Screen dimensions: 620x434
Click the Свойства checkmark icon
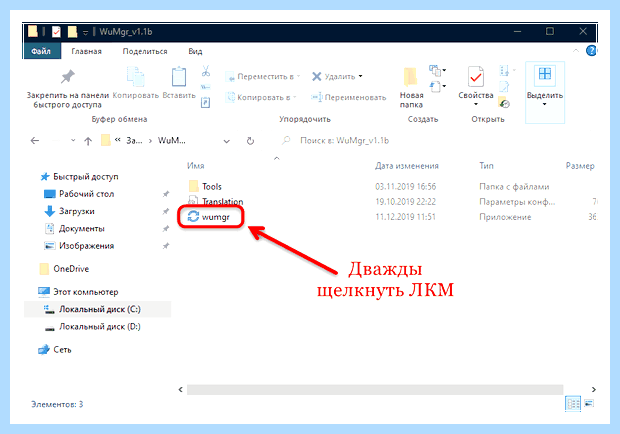tap(476, 76)
